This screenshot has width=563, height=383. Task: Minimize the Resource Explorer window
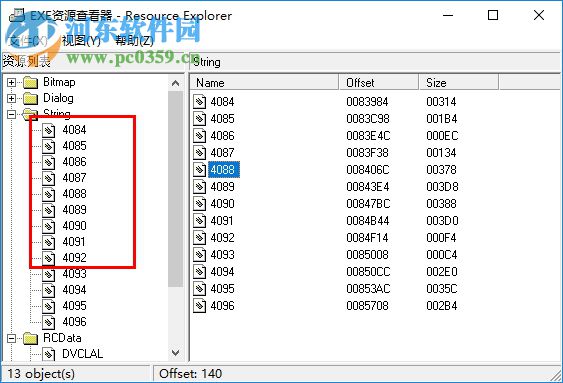(448, 15)
